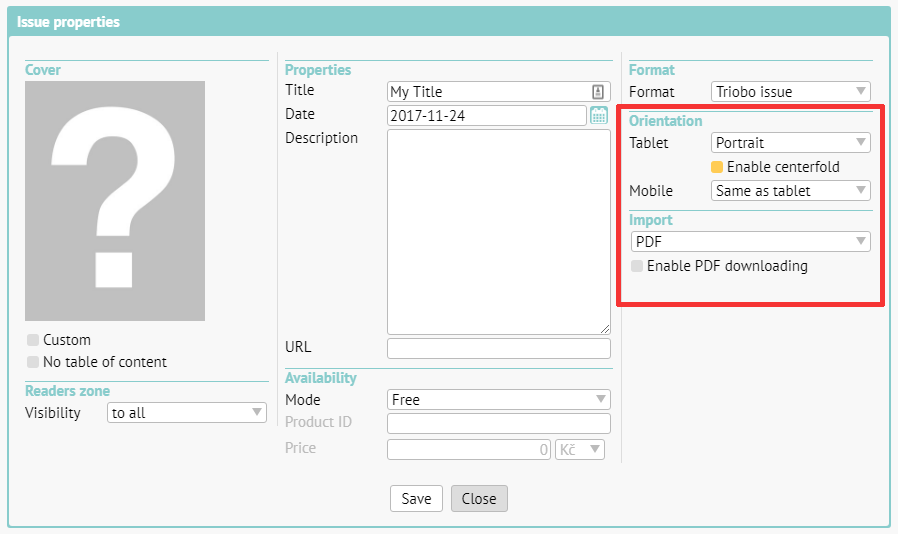Click the URL input field

point(499,348)
